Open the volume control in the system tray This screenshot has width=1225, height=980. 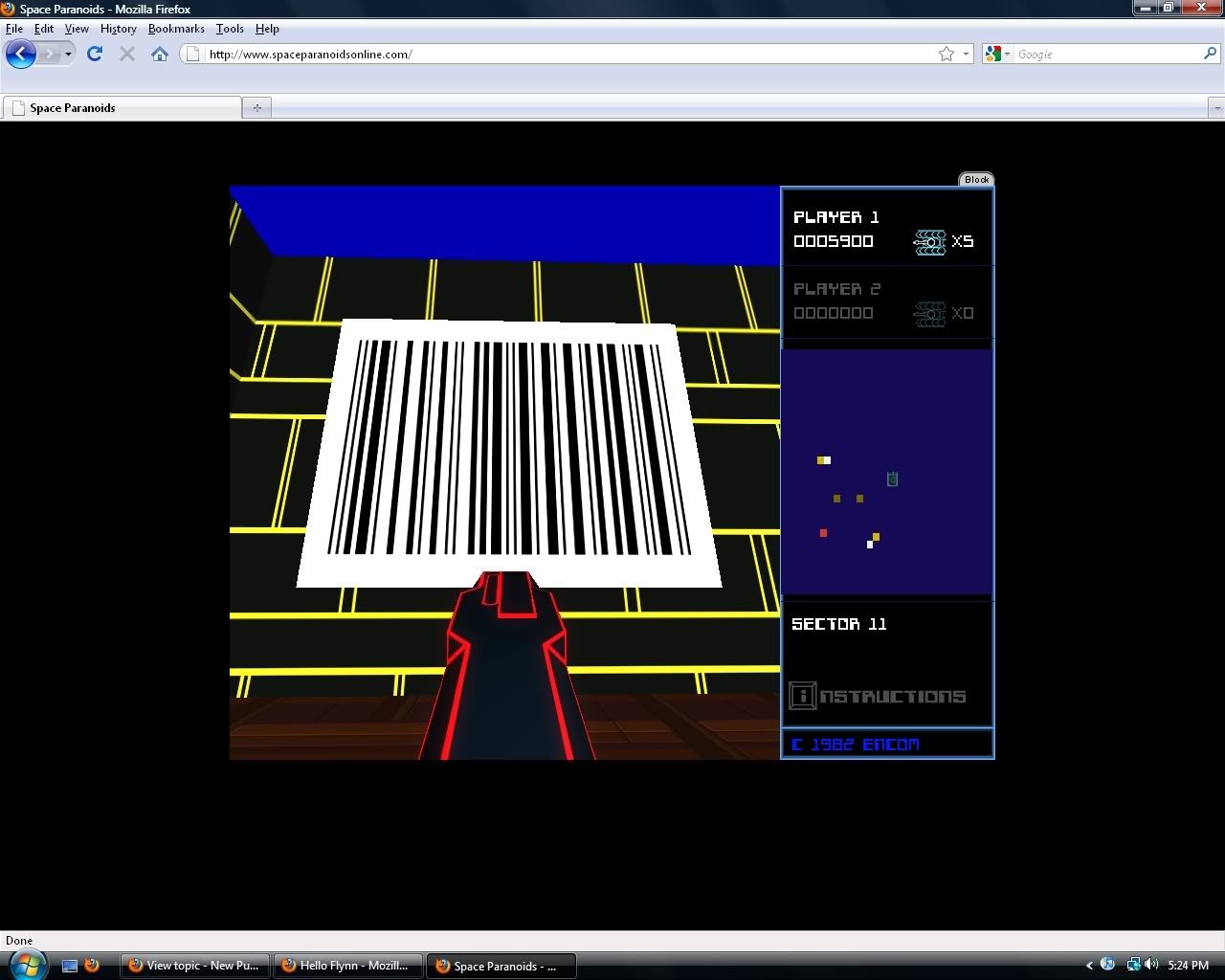(1151, 965)
